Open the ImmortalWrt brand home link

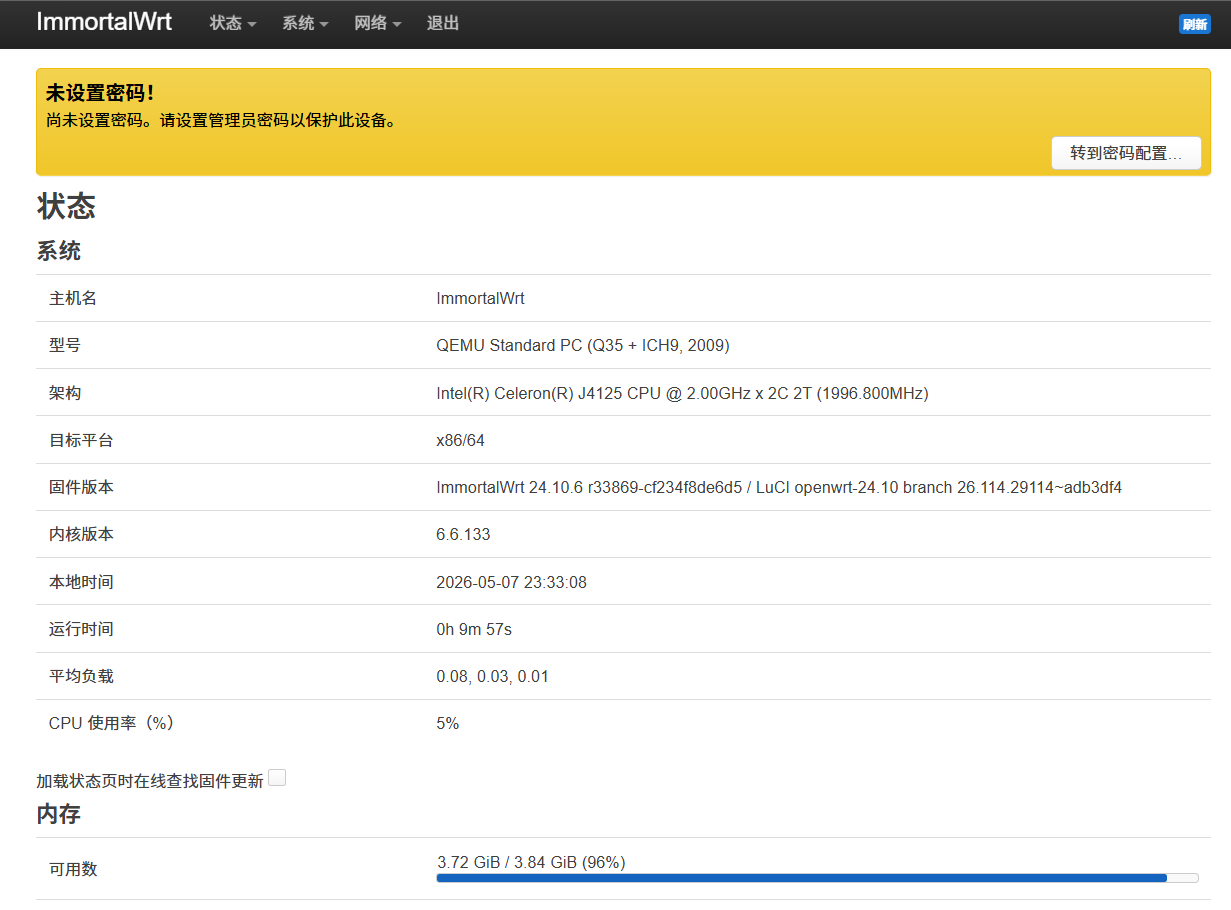point(104,22)
